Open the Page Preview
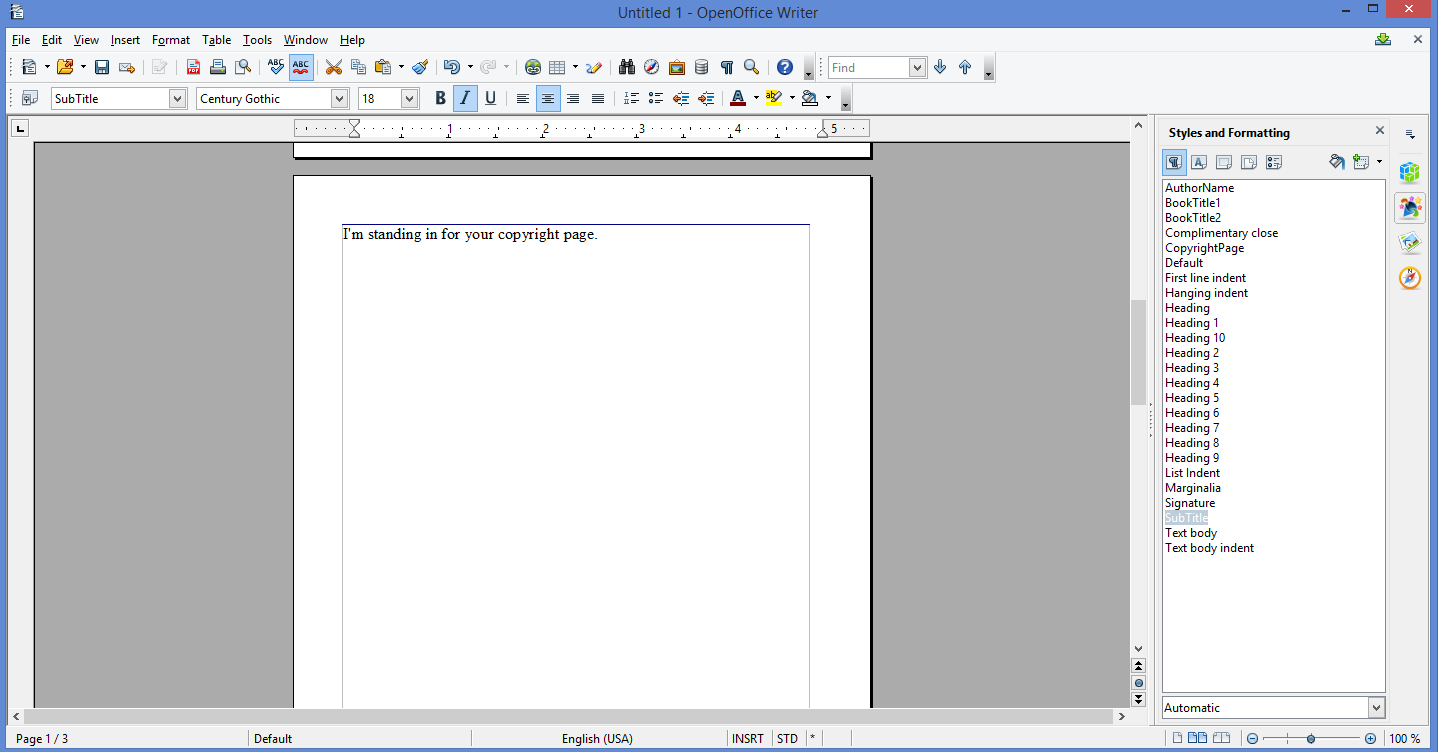 242,67
